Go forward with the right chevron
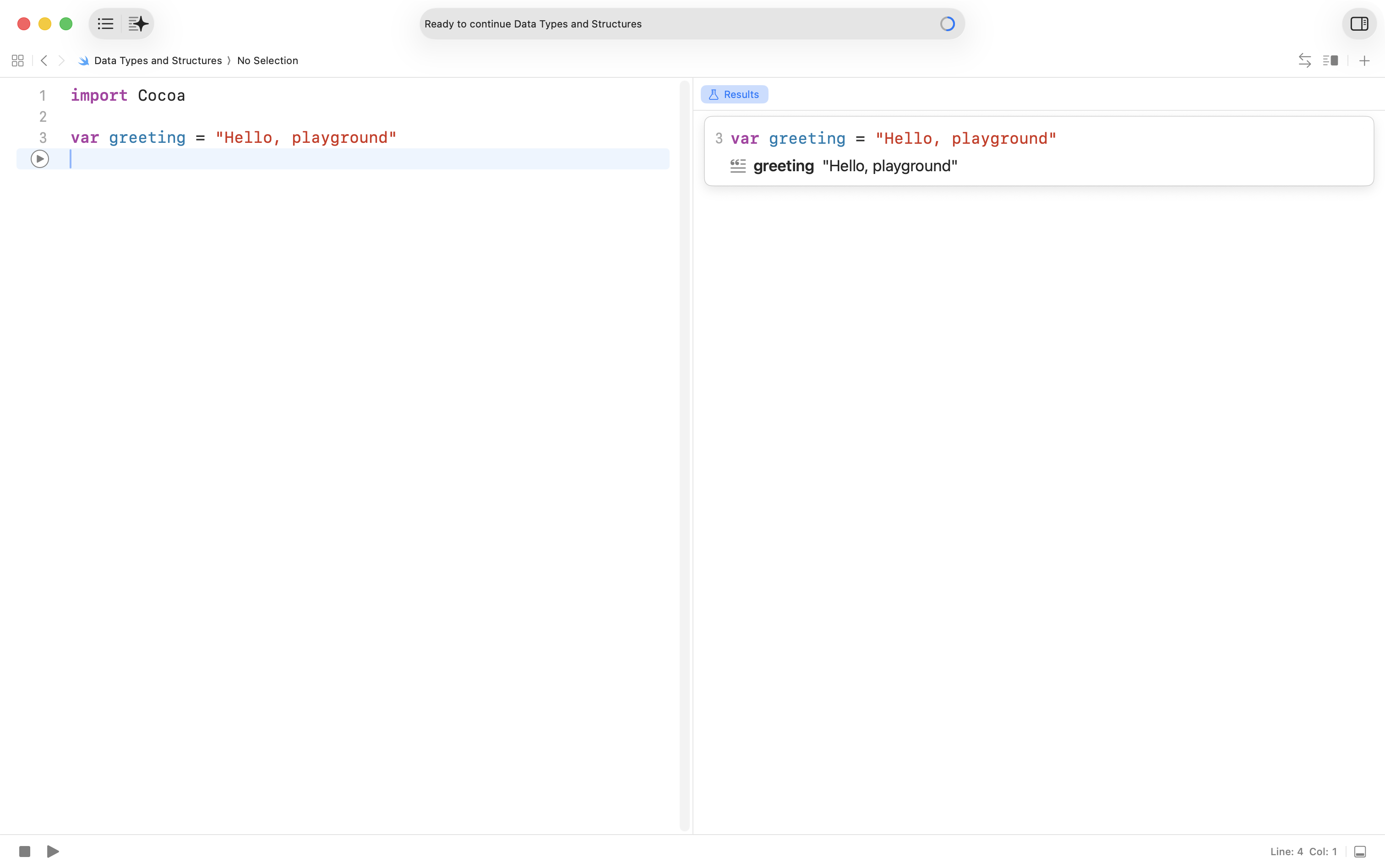This screenshot has width=1385, height=868. tap(61, 60)
